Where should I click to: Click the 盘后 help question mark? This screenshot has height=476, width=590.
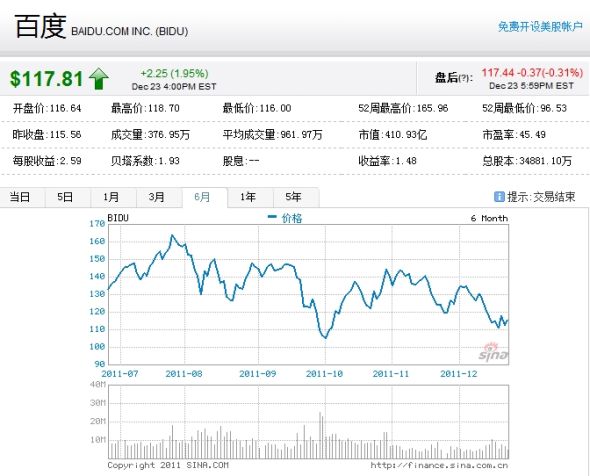tap(464, 78)
